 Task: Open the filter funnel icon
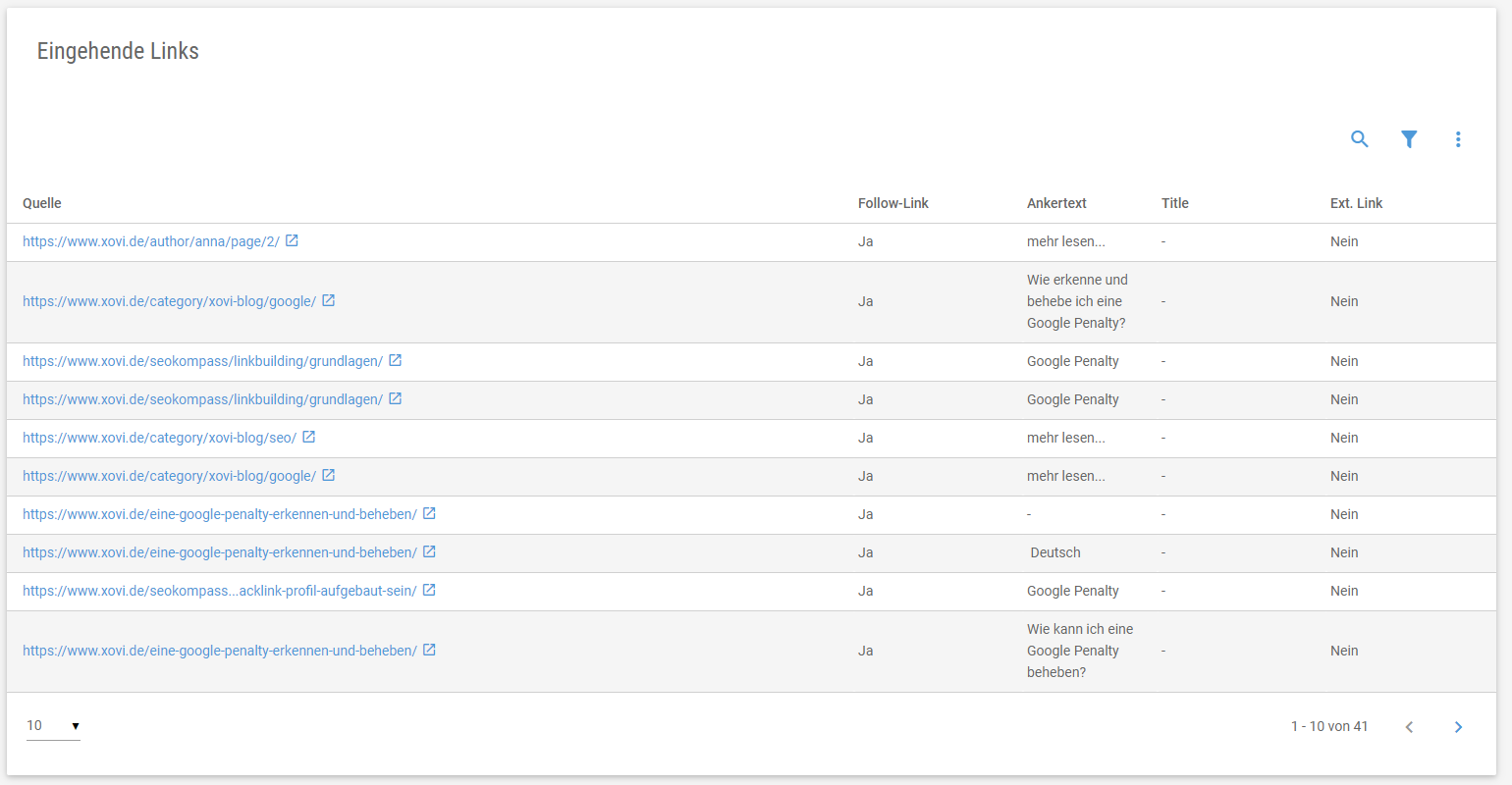point(1409,139)
